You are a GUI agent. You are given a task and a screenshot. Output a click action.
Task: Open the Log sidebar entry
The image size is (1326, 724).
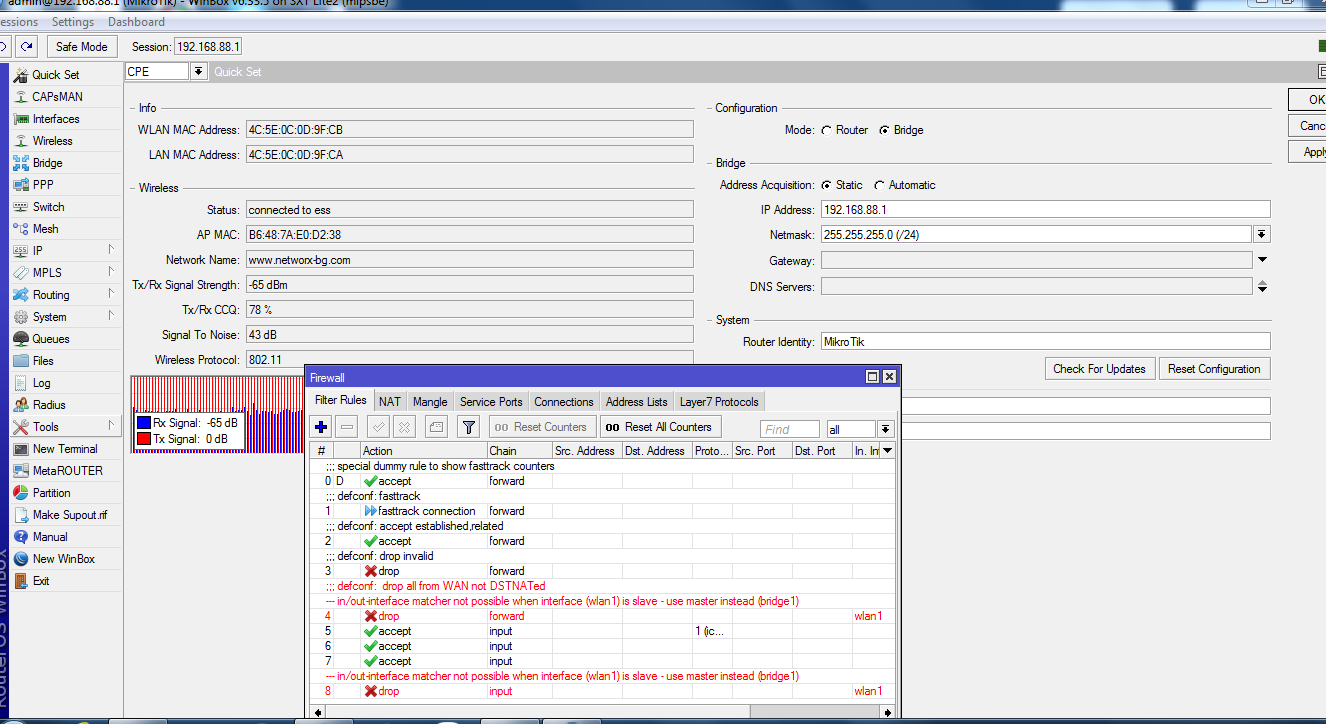point(41,383)
